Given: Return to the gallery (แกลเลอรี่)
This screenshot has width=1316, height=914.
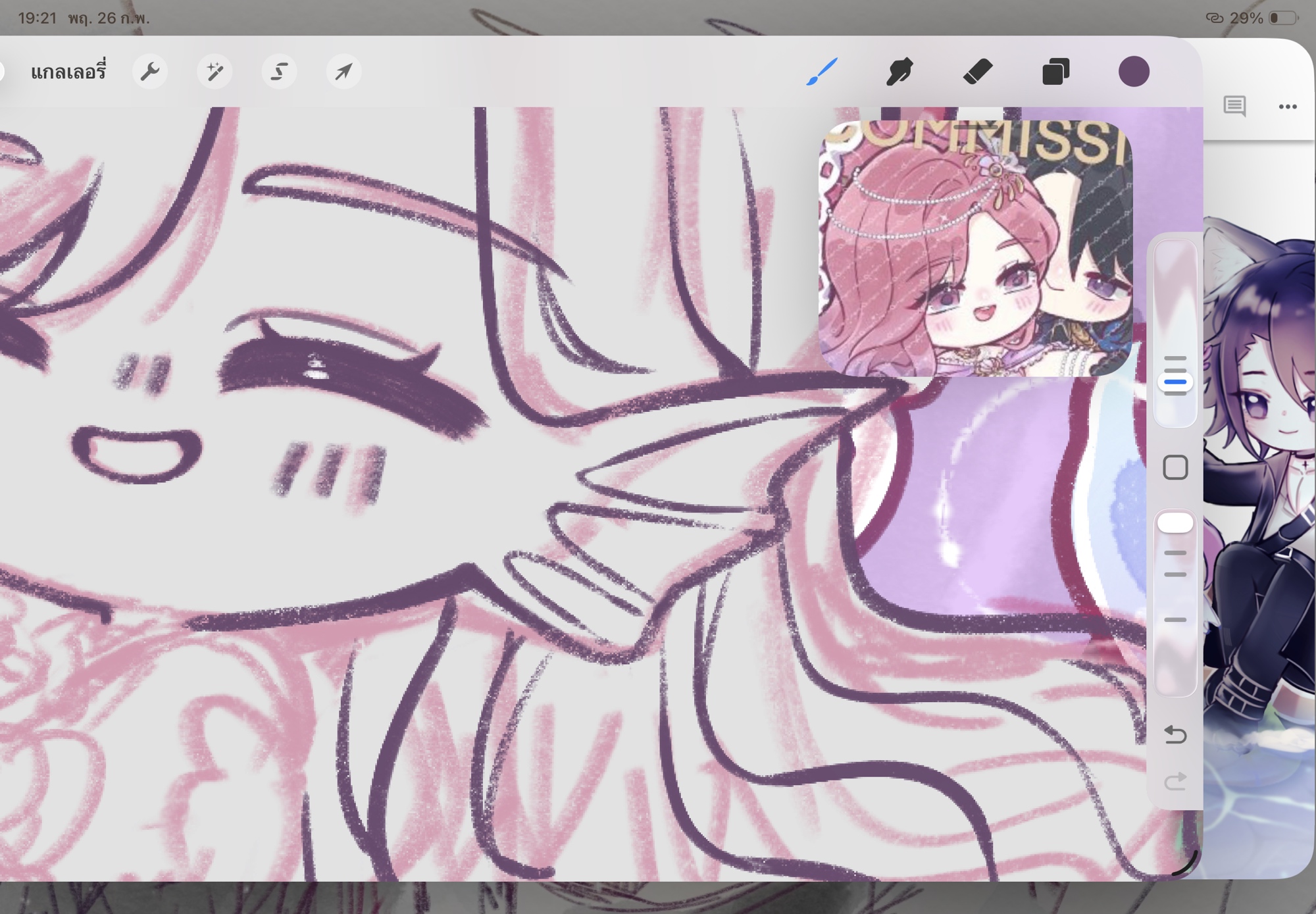Looking at the screenshot, I should (68, 71).
